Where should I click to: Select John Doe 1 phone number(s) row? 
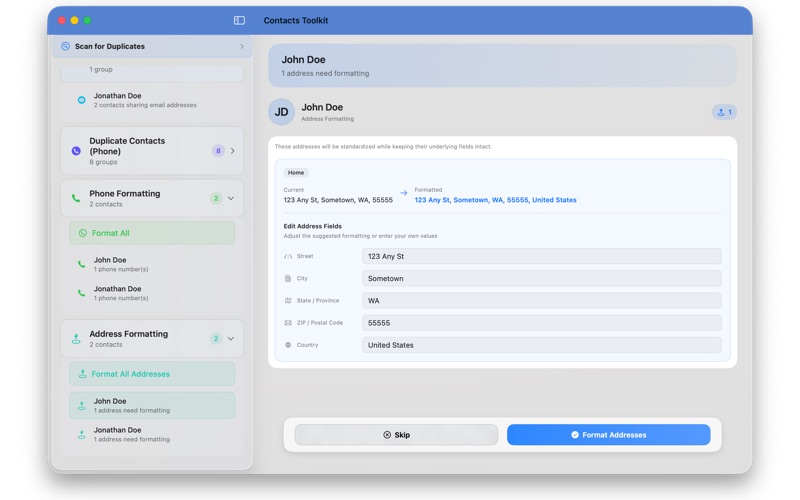pos(152,264)
